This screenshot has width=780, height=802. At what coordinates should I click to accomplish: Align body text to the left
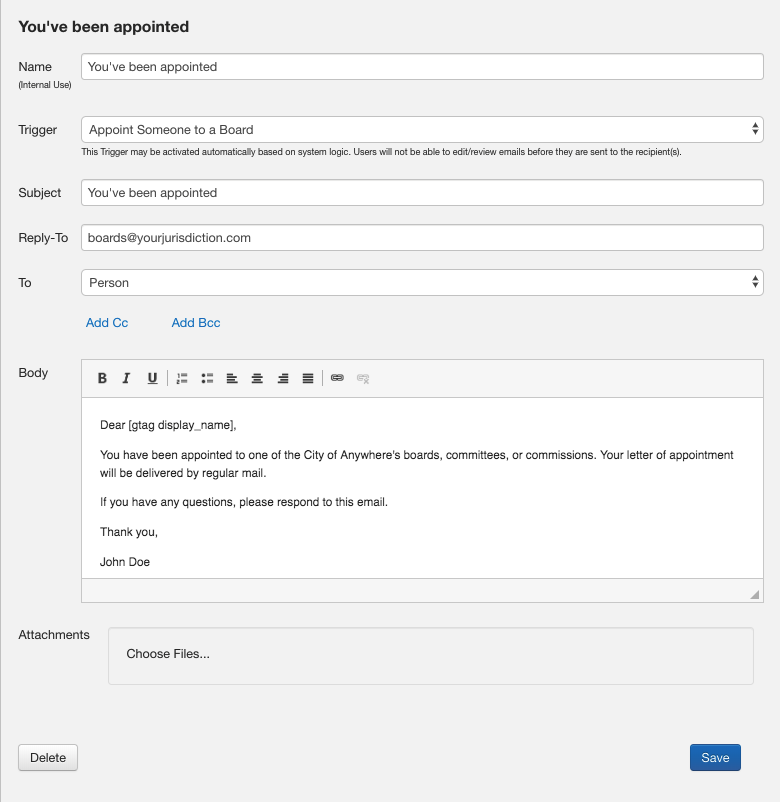[x=232, y=378]
